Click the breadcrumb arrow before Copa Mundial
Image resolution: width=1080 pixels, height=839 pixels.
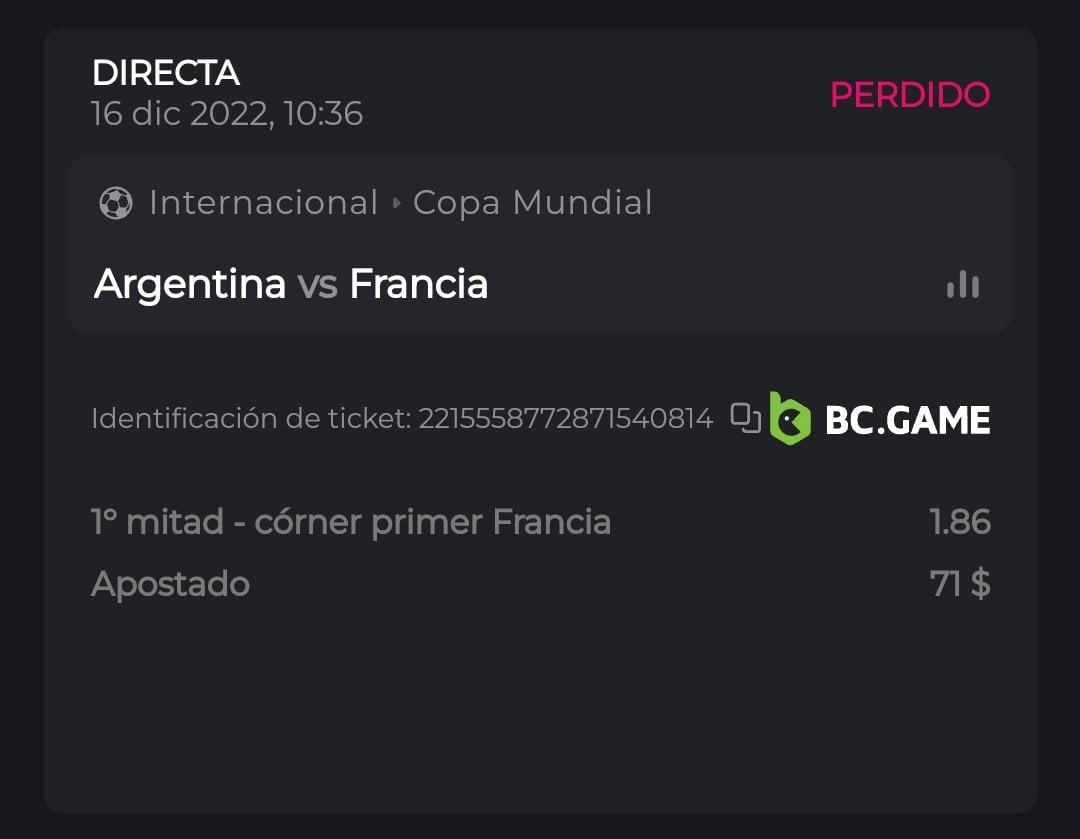[x=396, y=203]
